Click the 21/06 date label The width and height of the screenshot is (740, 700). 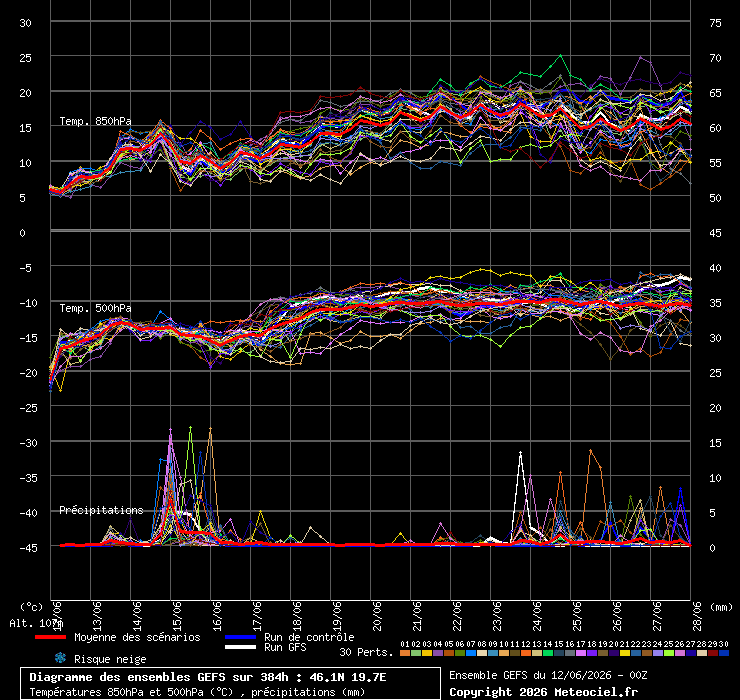(x=417, y=616)
